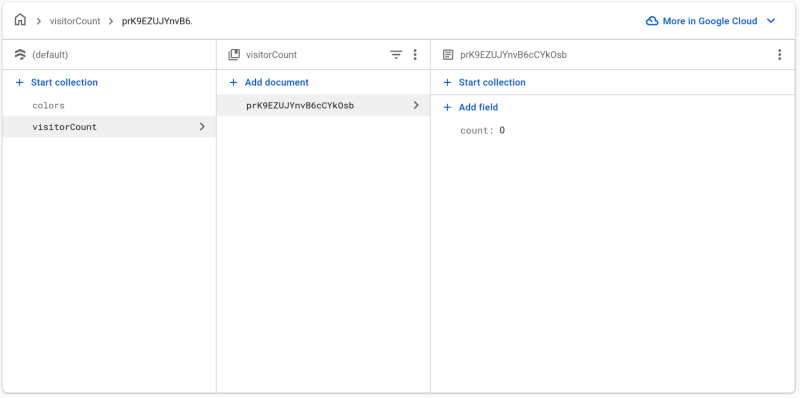Expand the prK9EZUJYnvB6cCYkOsb document chevron
This screenshot has height=398, width=800.
(416, 105)
